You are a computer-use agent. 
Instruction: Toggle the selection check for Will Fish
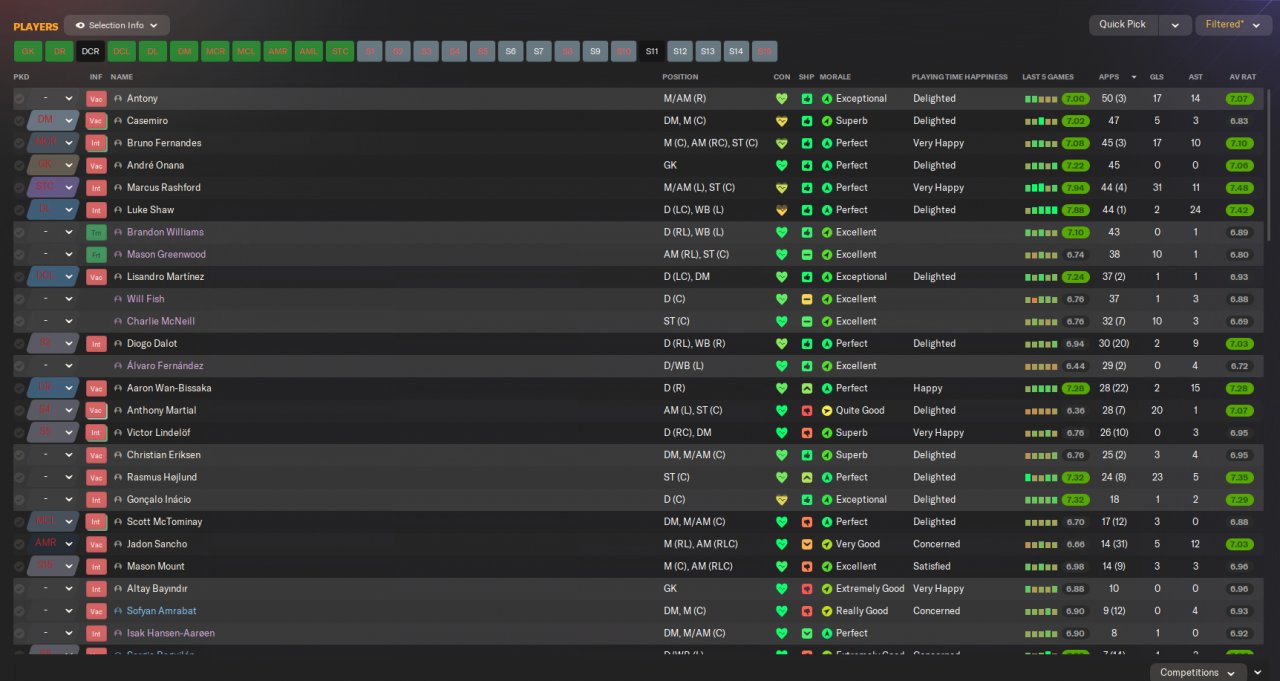coord(19,299)
